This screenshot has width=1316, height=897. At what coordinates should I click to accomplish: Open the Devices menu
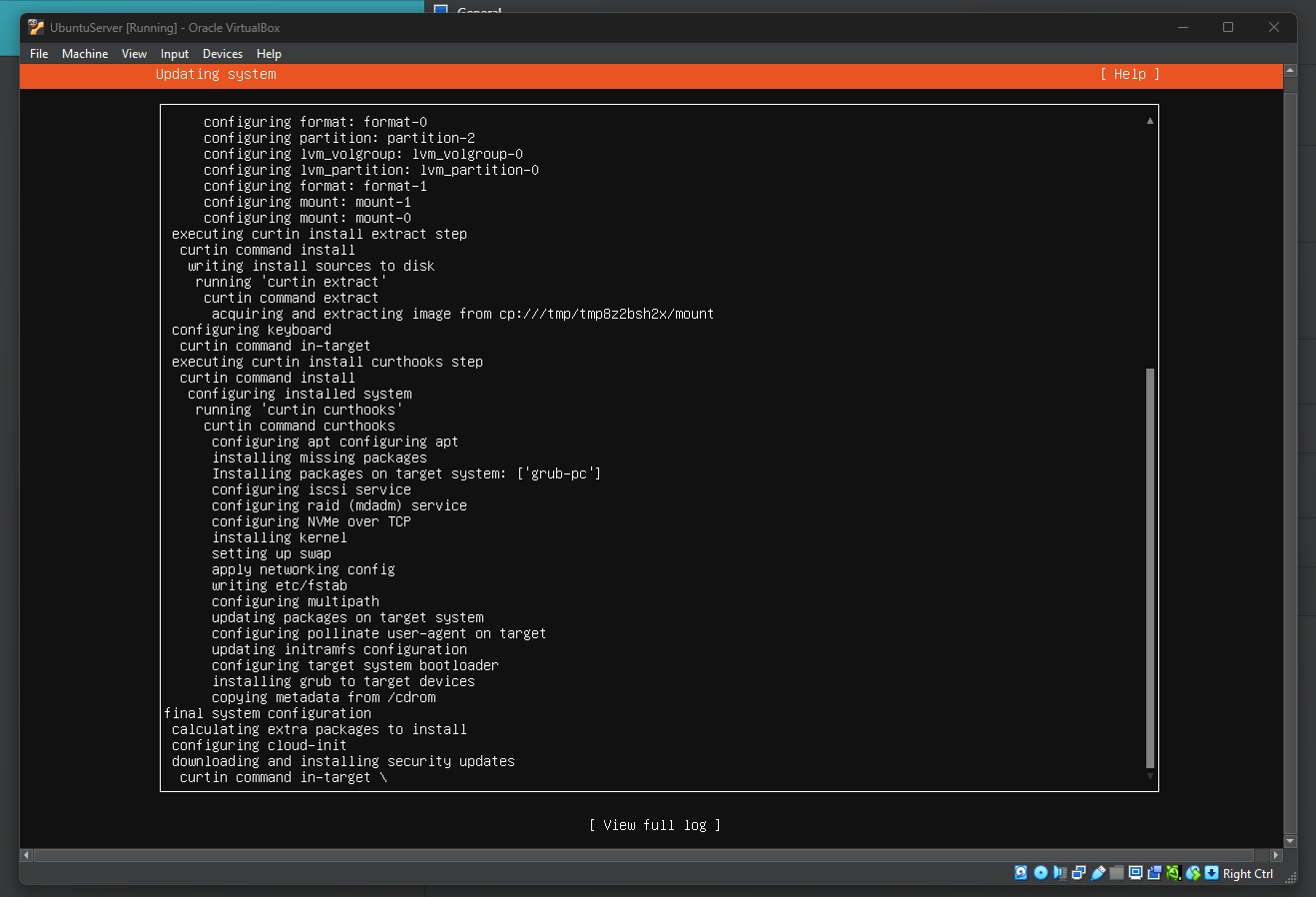pos(222,53)
